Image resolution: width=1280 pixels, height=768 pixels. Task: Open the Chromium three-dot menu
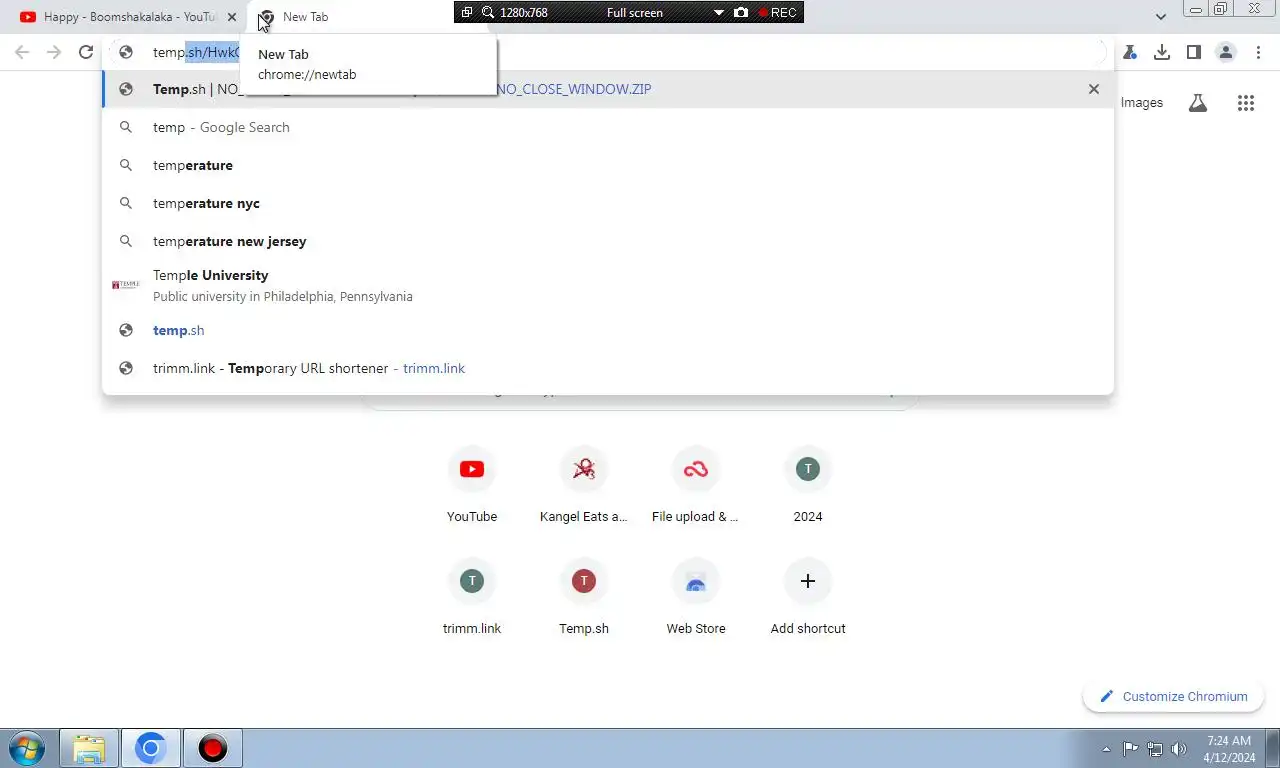tap(1258, 52)
